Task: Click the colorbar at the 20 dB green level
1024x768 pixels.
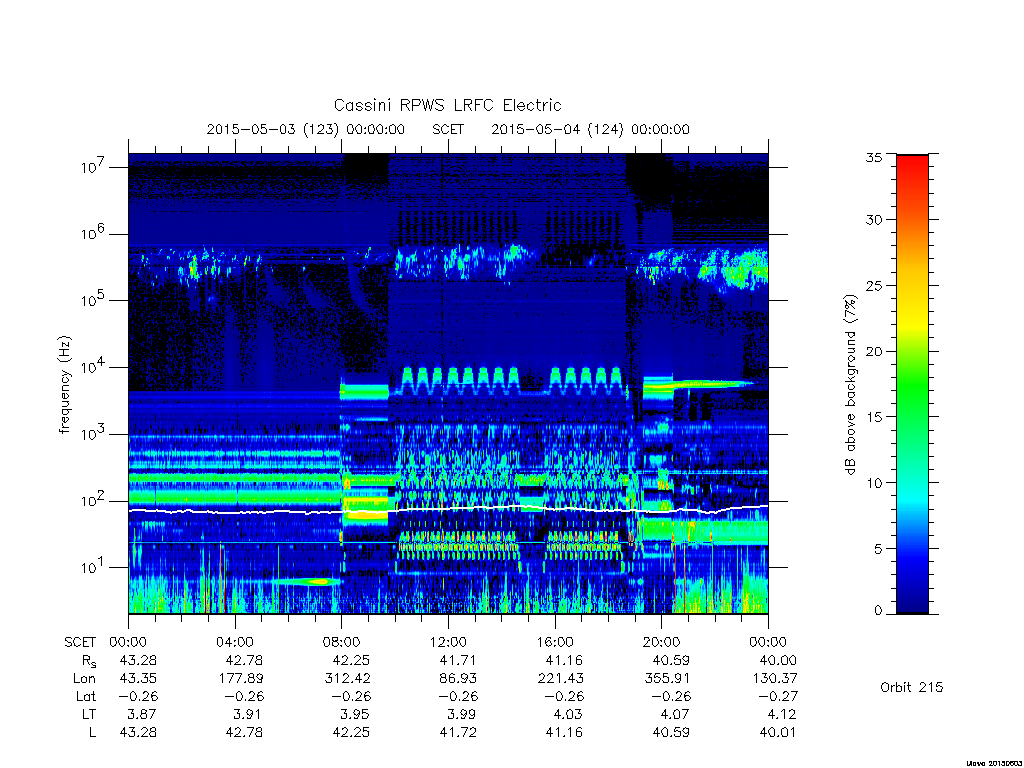Action: 912,351
